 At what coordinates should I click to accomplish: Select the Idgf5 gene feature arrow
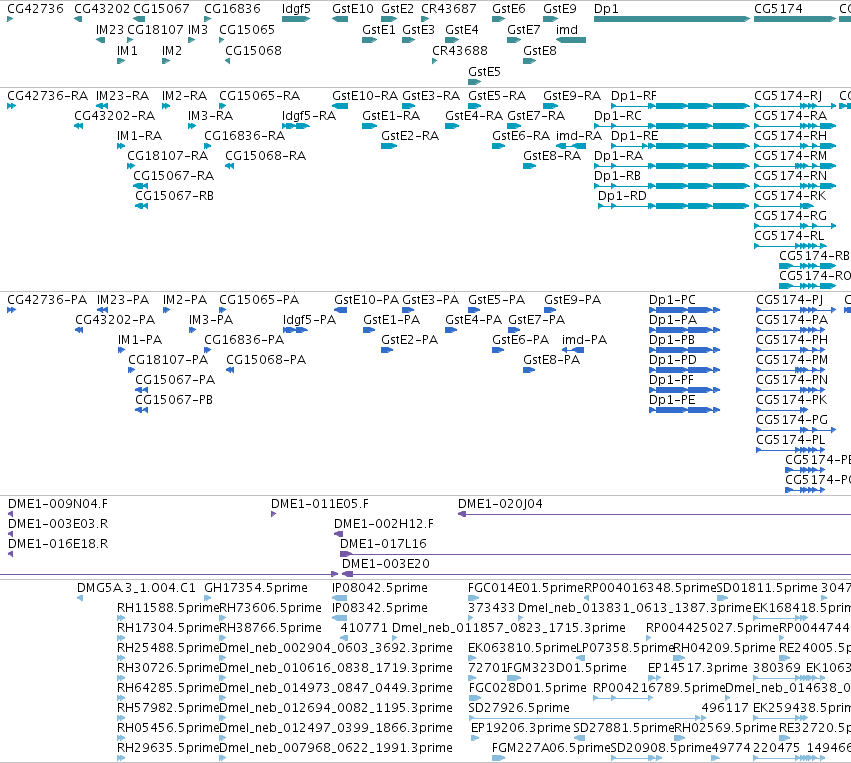[x=296, y=19]
